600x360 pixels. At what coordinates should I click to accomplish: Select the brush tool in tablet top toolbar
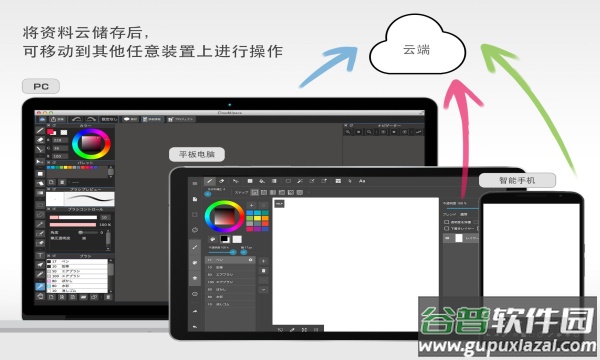[x=209, y=181]
